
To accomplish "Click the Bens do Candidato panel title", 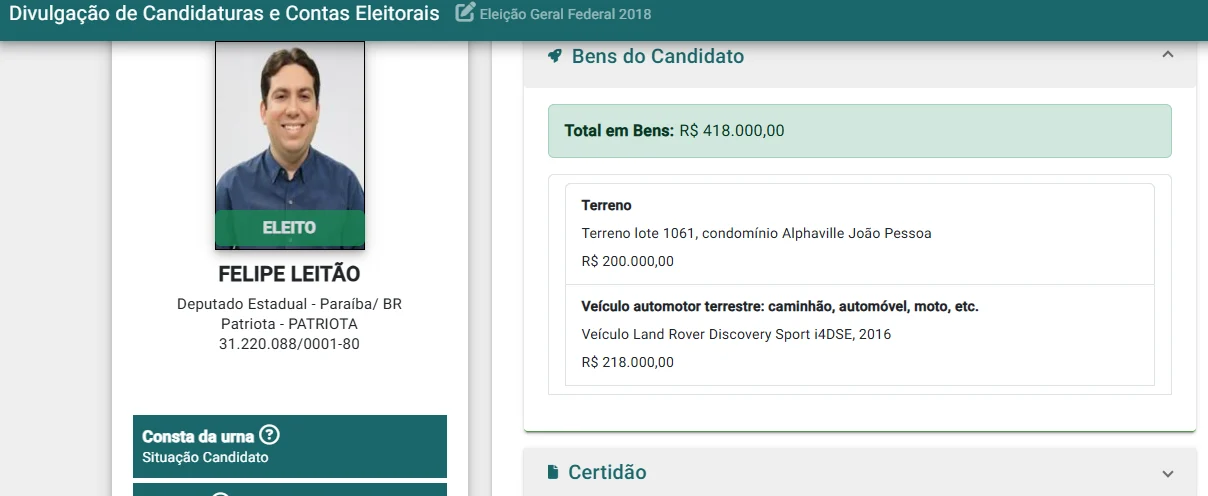I will (x=658, y=56).
